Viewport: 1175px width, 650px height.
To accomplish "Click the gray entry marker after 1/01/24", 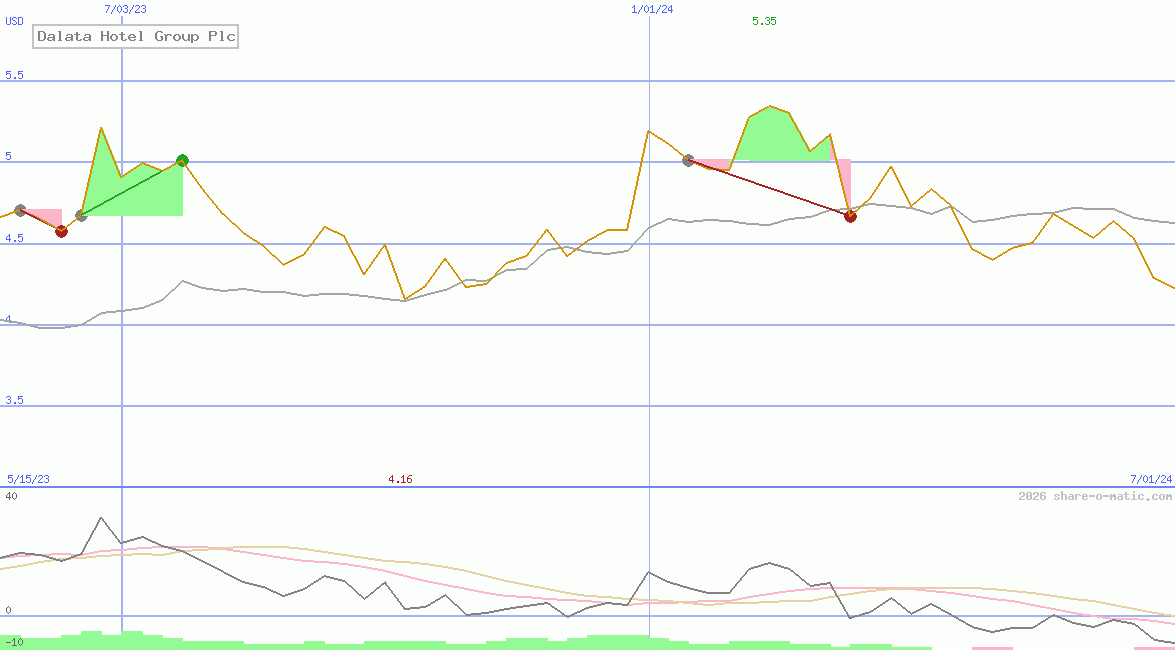I will (x=688, y=160).
